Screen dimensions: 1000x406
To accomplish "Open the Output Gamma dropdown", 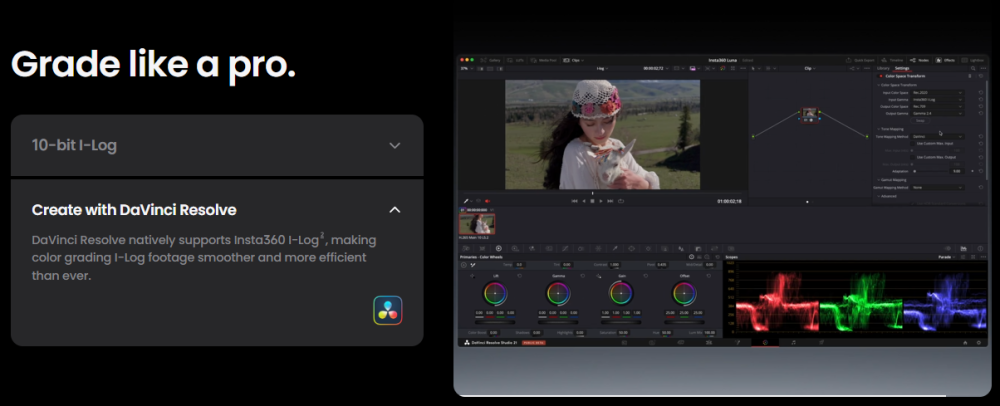I will point(938,113).
